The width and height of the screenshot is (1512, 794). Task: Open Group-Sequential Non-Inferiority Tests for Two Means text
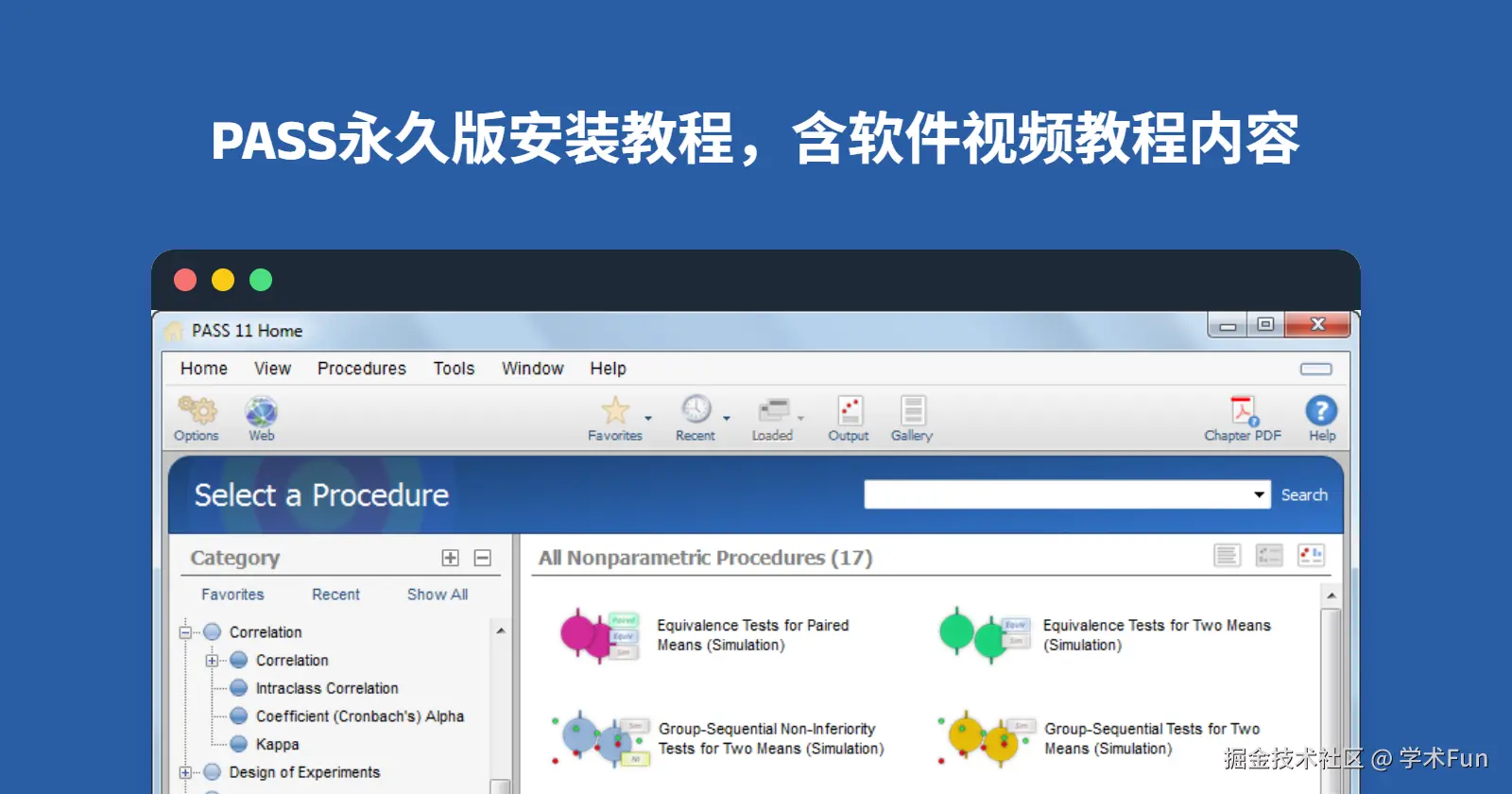[771, 739]
